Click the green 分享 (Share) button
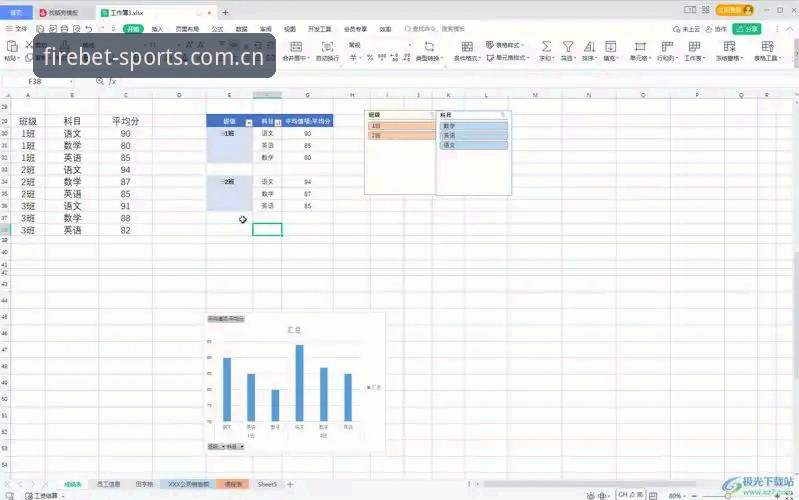Screen dimensions: 799x500 747,29
